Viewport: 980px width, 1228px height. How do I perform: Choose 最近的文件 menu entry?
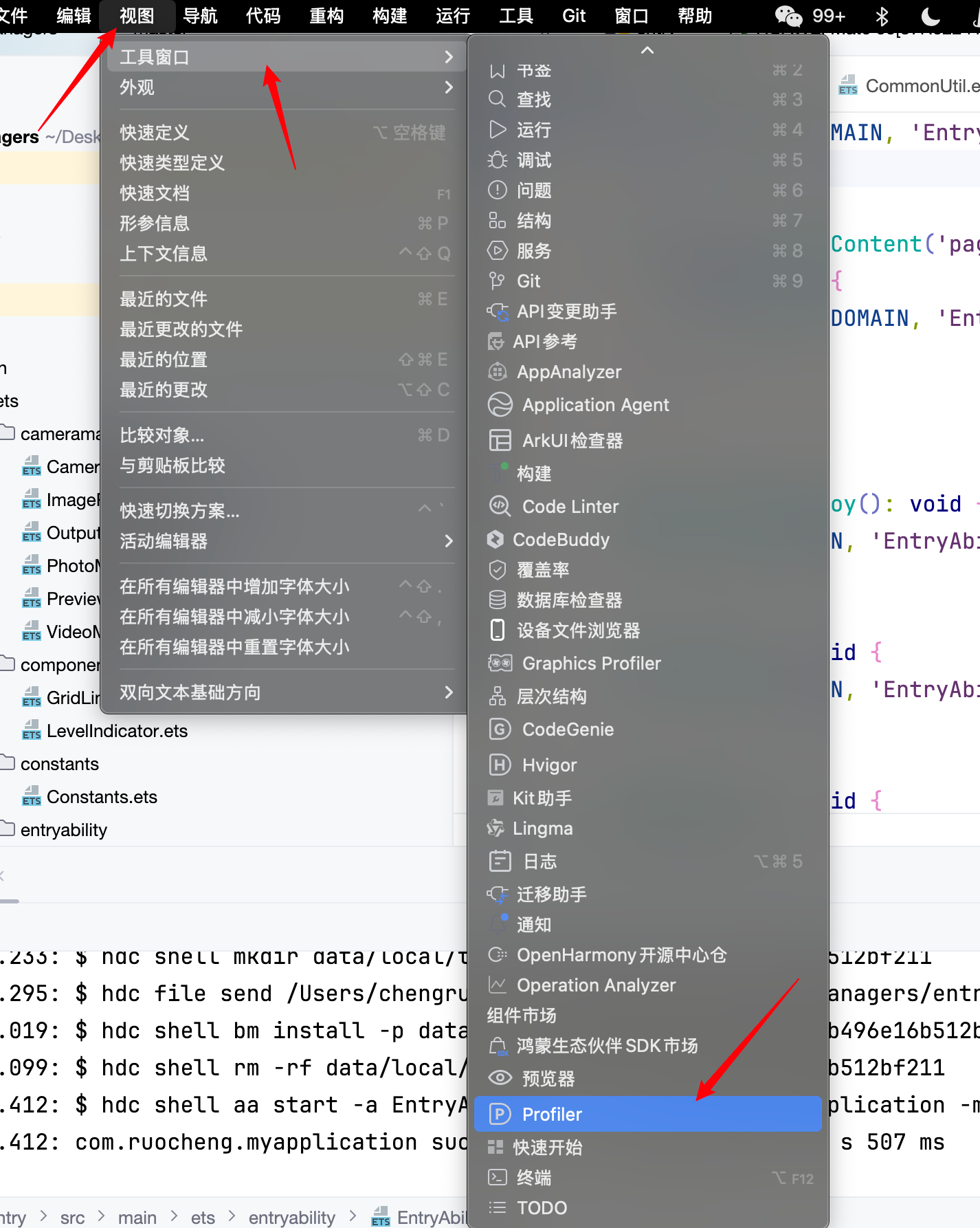285,299
